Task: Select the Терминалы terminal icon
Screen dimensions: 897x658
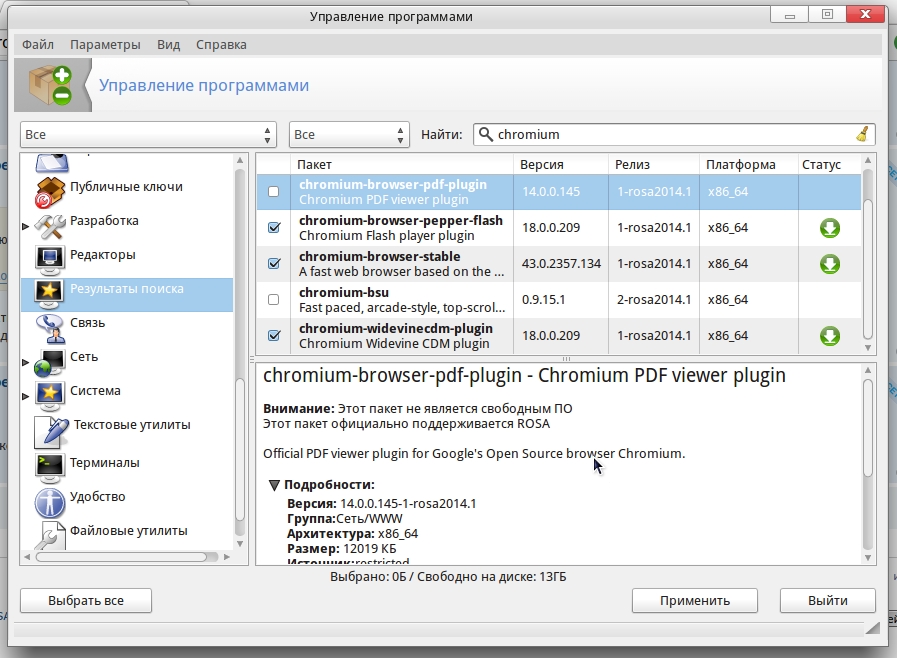Action: click(50, 467)
